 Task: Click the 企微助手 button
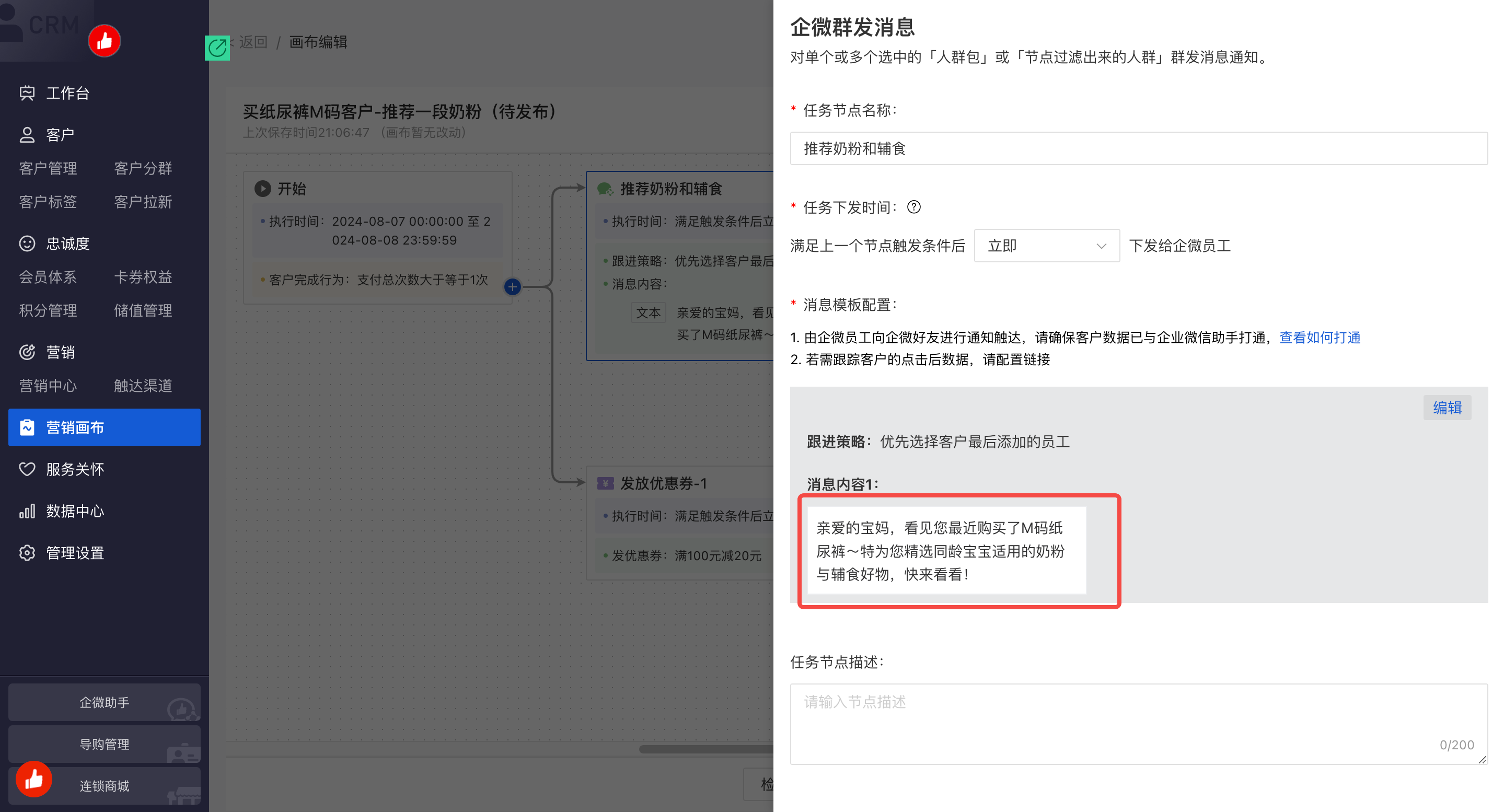point(104,702)
